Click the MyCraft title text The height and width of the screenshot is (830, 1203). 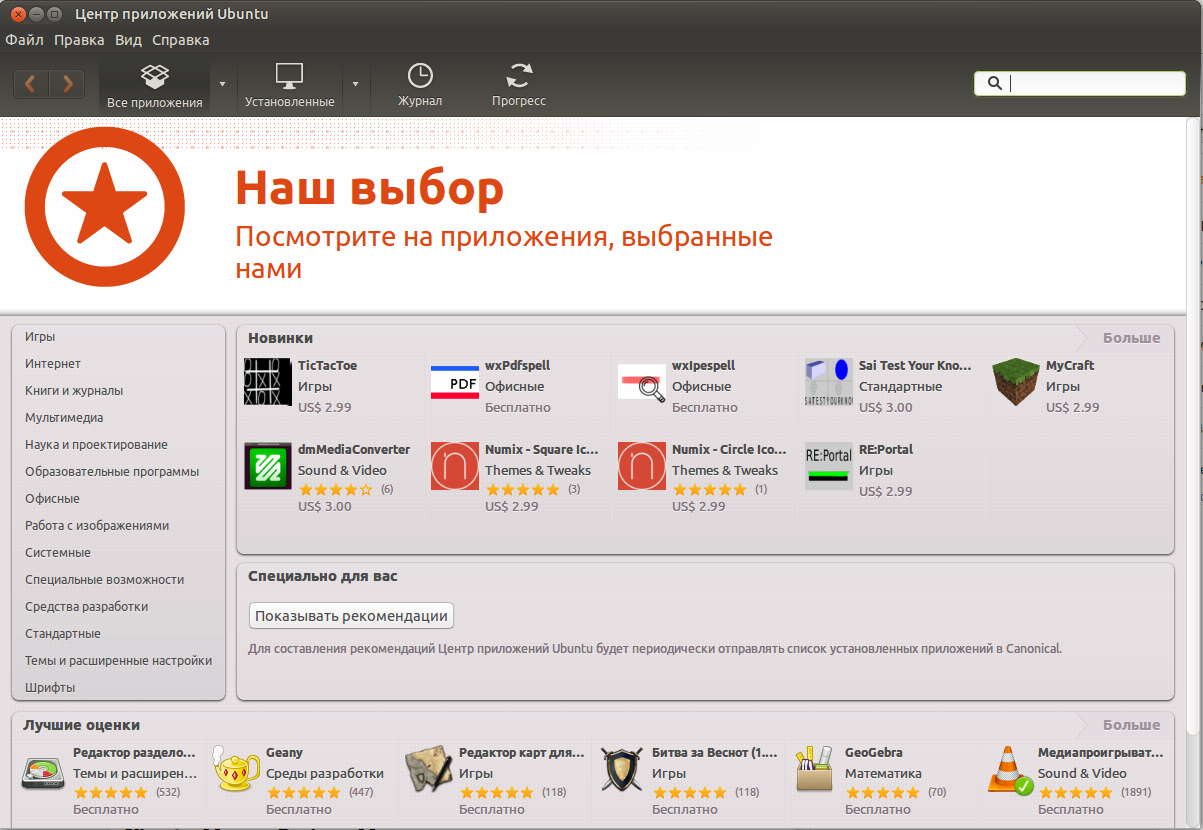tap(1070, 366)
